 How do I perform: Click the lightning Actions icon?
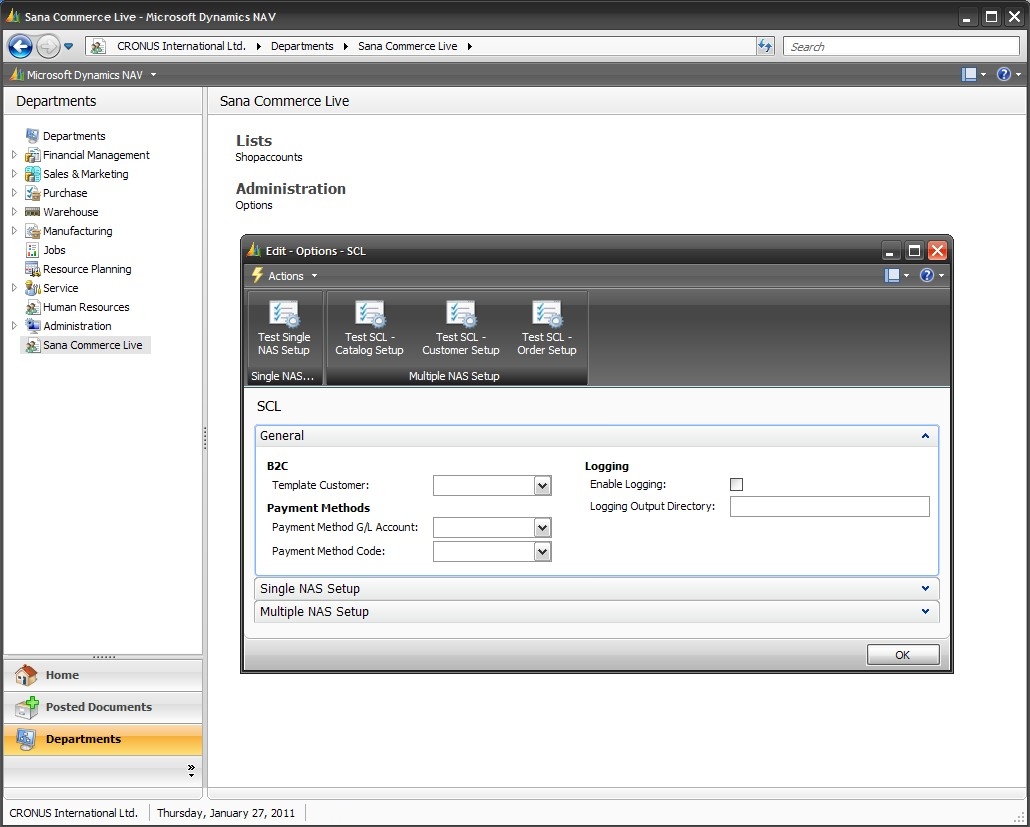[258, 275]
